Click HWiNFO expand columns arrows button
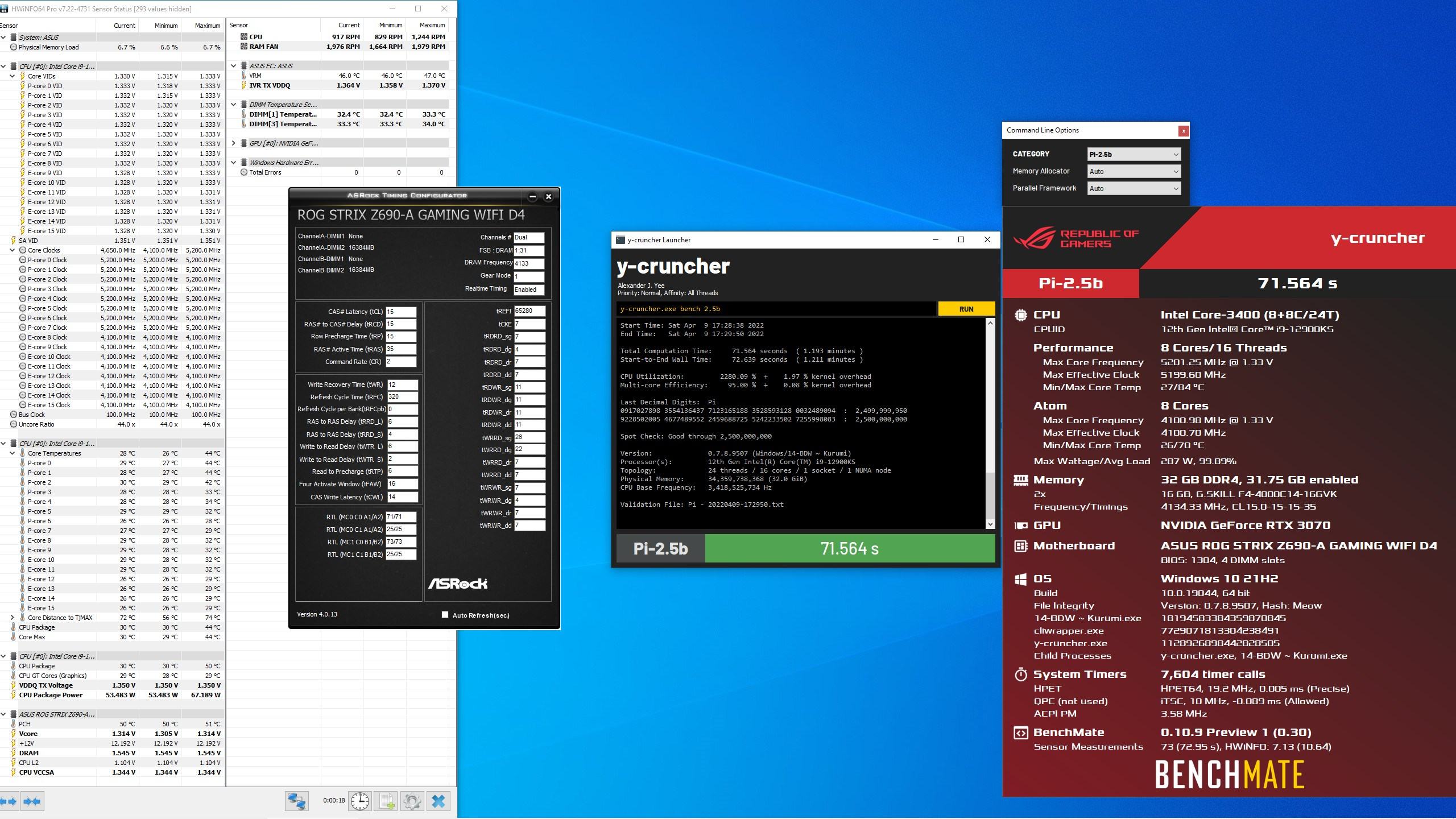This screenshot has width=1456, height=819. (x=9, y=801)
